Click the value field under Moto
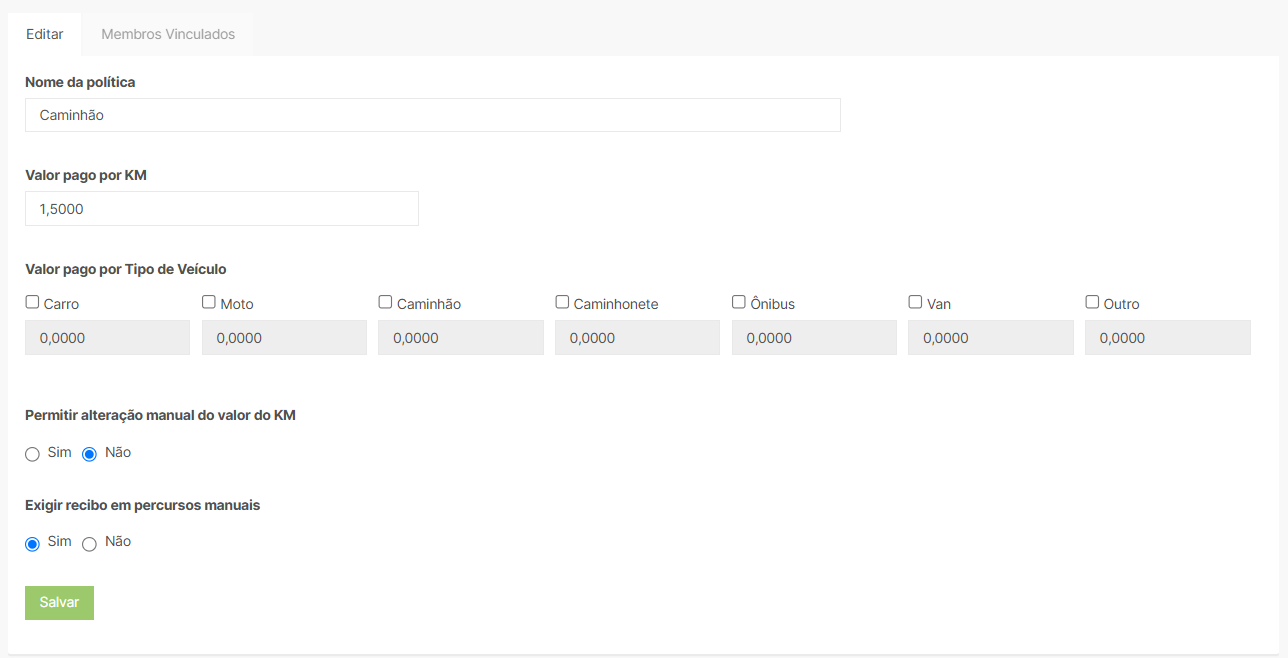The height and width of the screenshot is (658, 1288). coord(284,338)
